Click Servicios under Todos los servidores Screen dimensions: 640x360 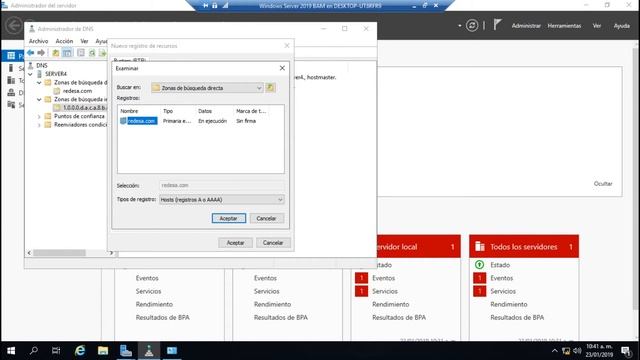503,291
